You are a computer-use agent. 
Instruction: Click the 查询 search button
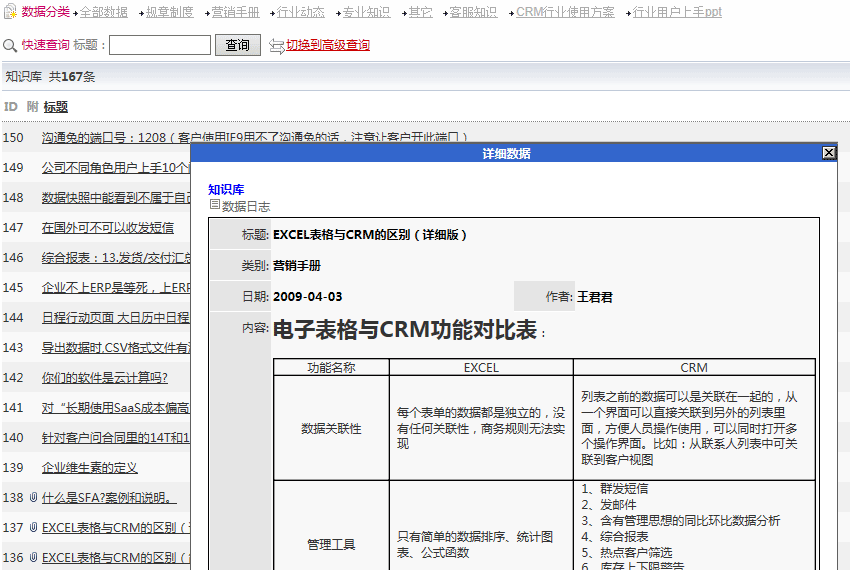pyautogui.click(x=237, y=45)
